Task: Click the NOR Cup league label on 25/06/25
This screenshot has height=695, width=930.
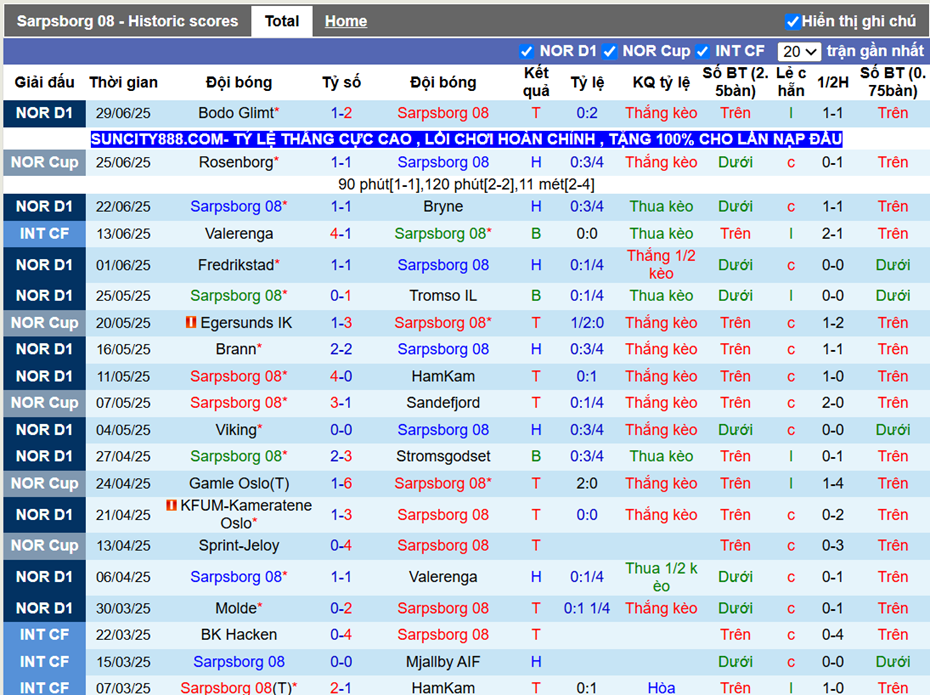Action: pos(44,162)
